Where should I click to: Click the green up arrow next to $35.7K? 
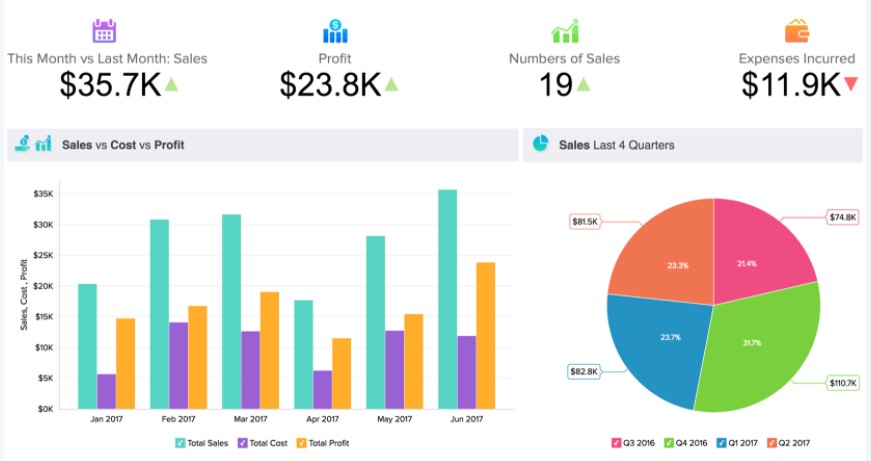171,85
